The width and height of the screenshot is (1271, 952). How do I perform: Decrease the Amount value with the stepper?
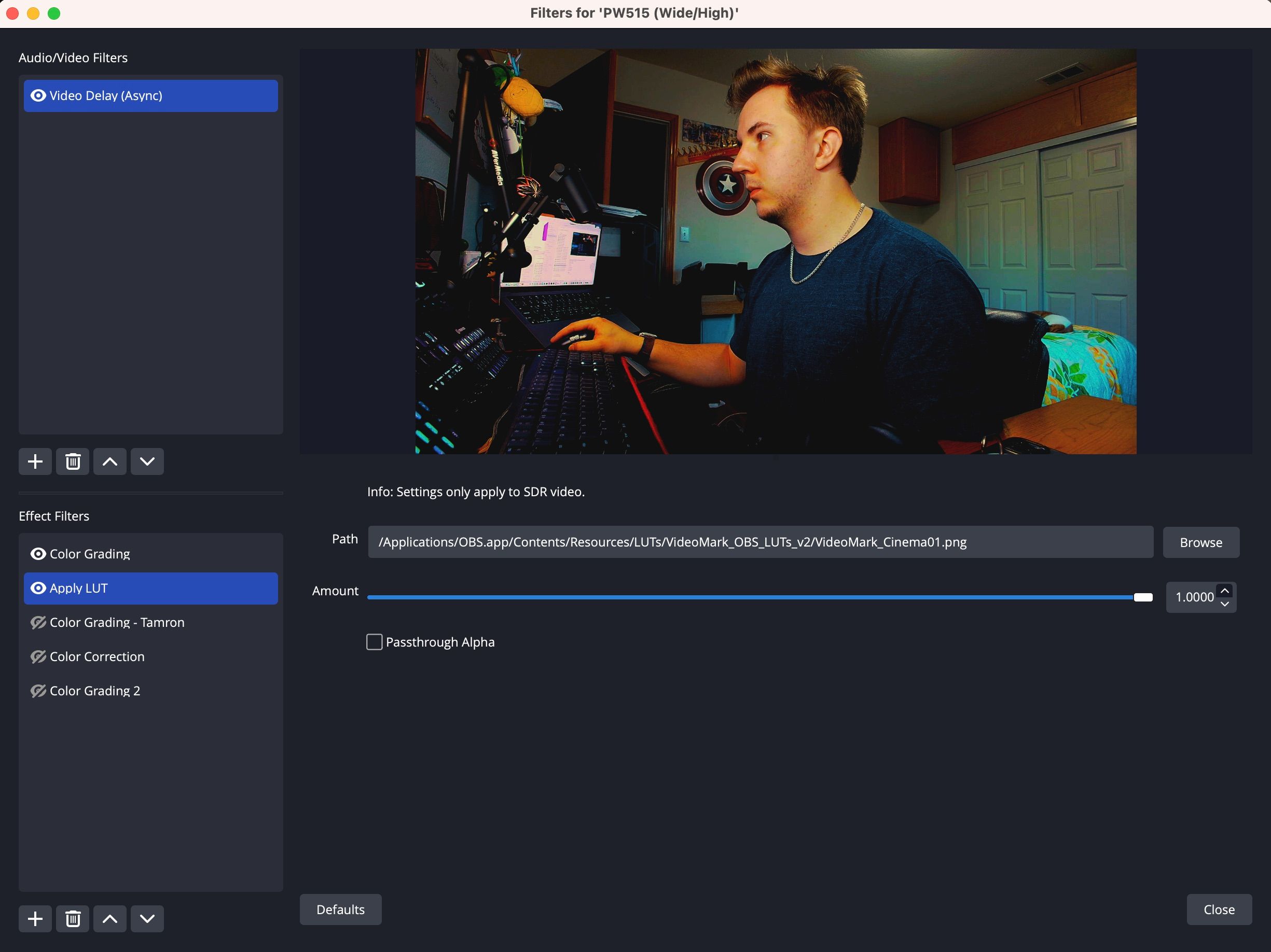tap(1224, 605)
